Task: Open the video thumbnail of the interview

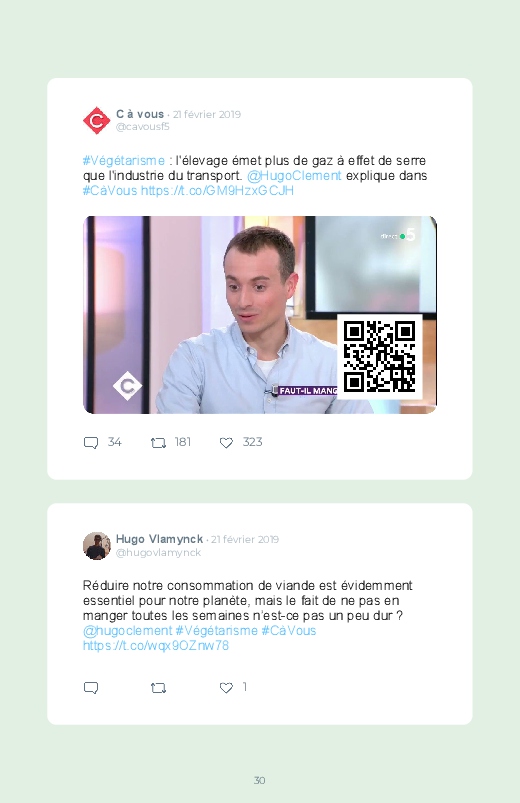Action: coord(260,315)
